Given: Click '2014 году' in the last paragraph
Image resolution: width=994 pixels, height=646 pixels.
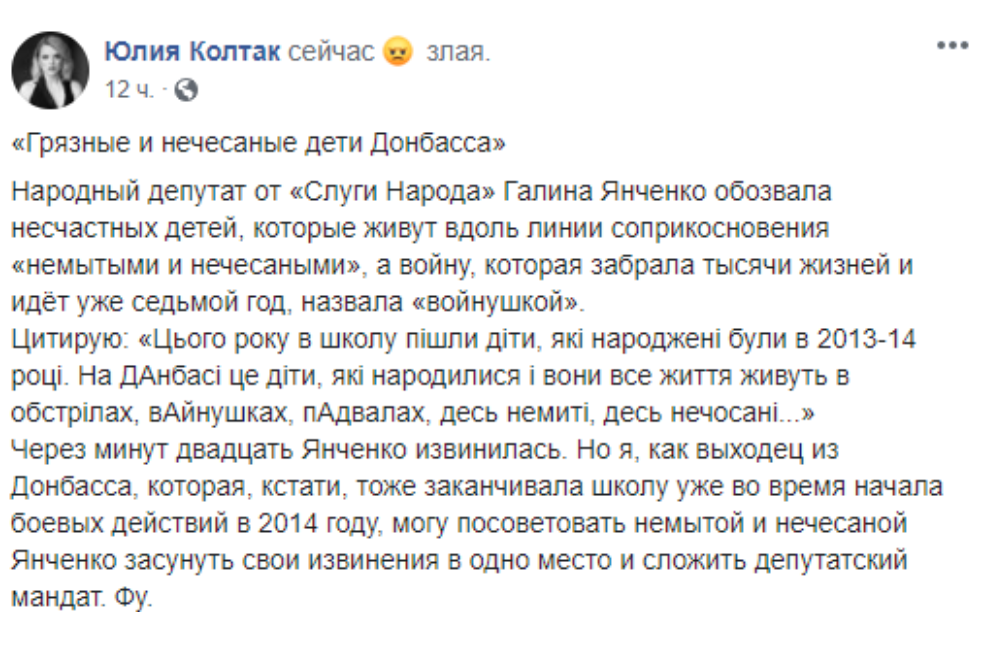Looking at the screenshot, I should 319,524.
